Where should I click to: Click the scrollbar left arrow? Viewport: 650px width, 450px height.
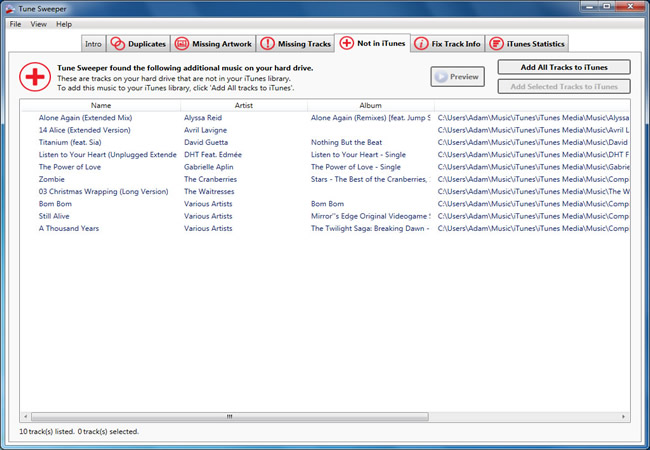click(26, 416)
